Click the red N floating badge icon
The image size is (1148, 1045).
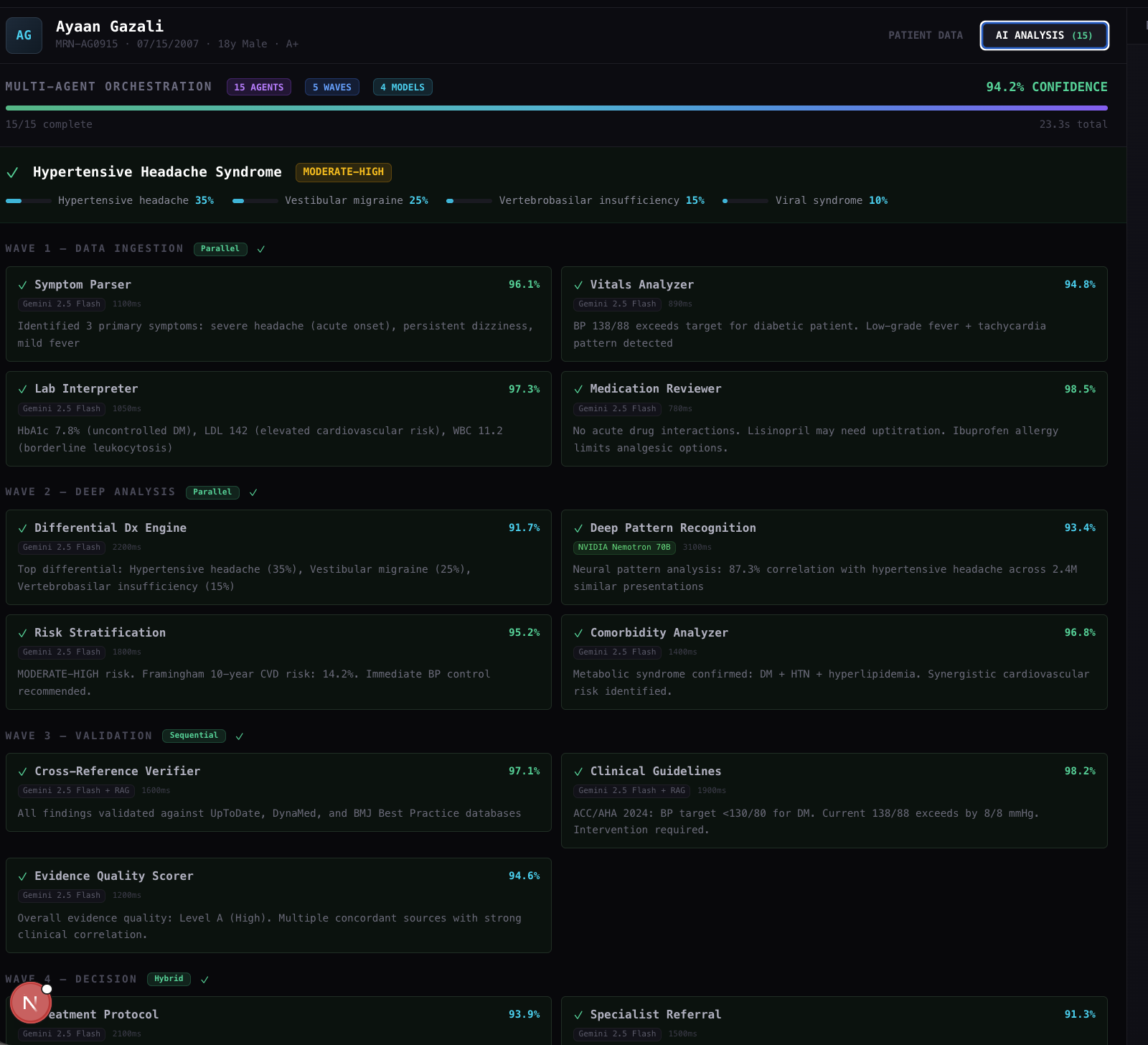tap(30, 1003)
